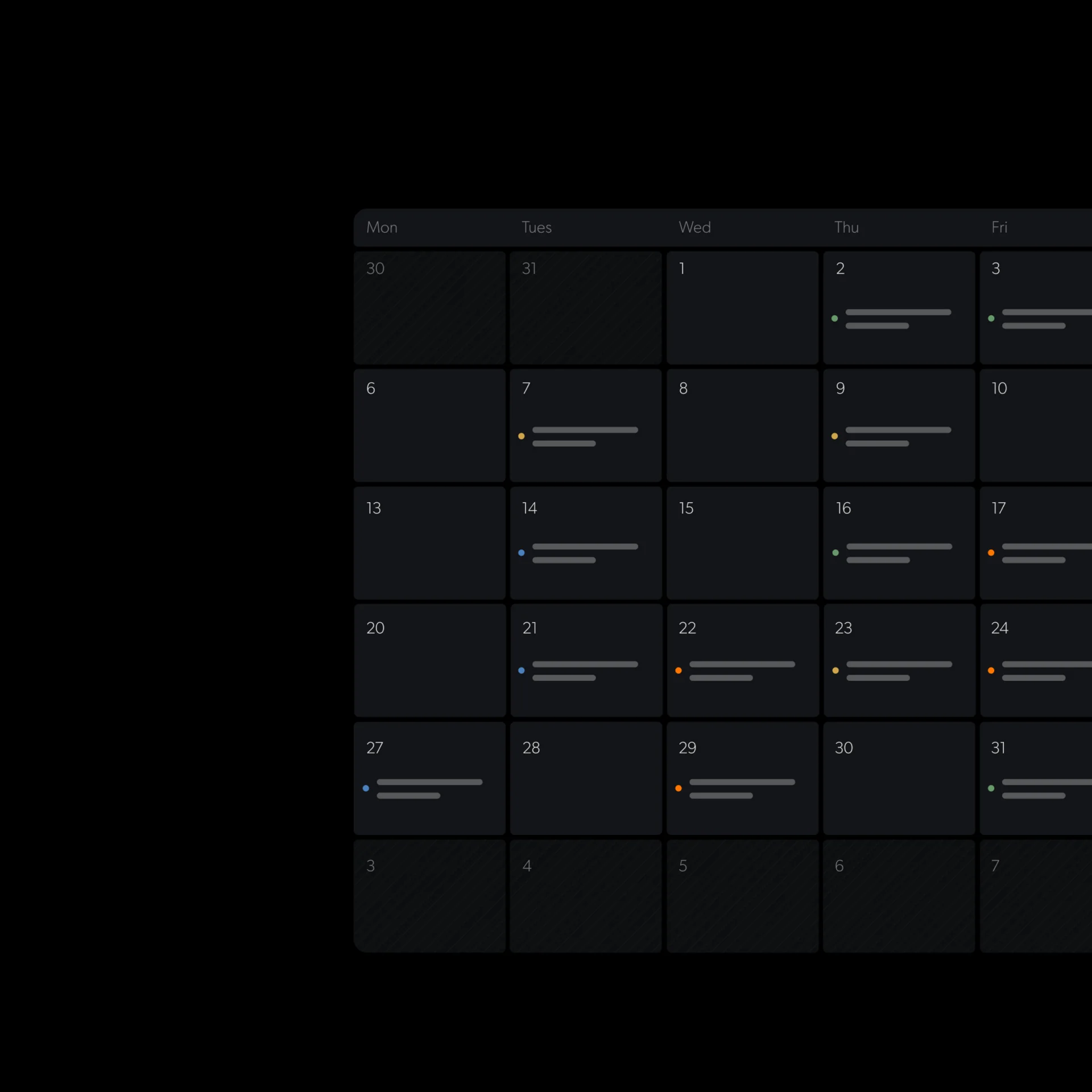Select the Fri column header
The image size is (1092, 1092).
(999, 227)
